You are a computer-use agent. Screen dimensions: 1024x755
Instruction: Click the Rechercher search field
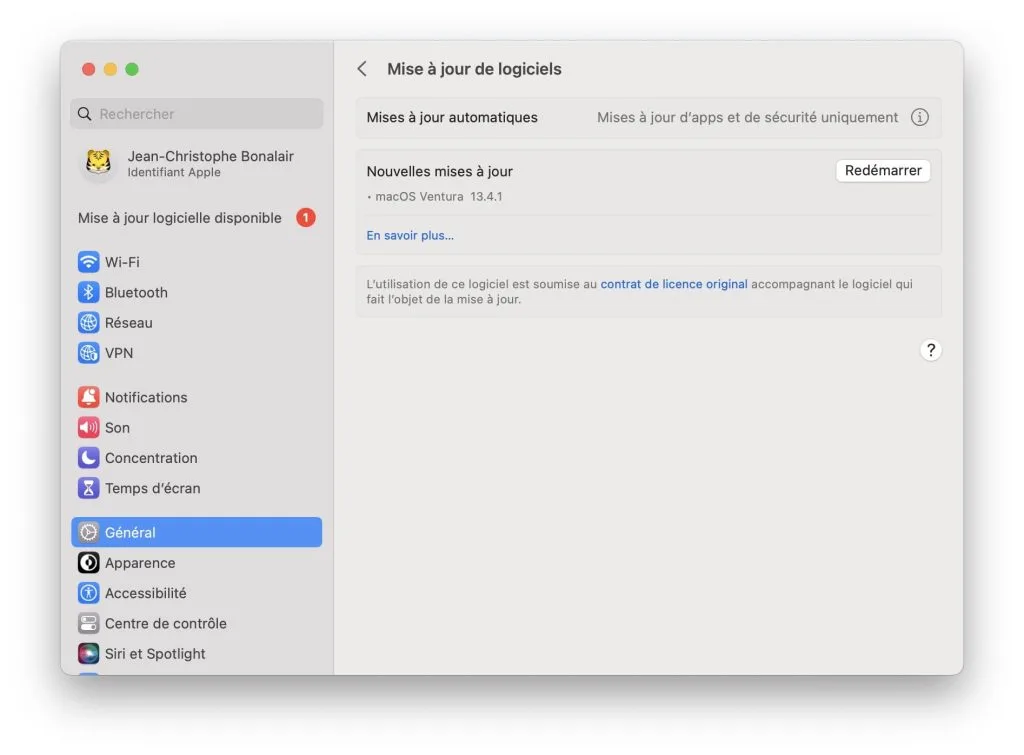coord(197,114)
